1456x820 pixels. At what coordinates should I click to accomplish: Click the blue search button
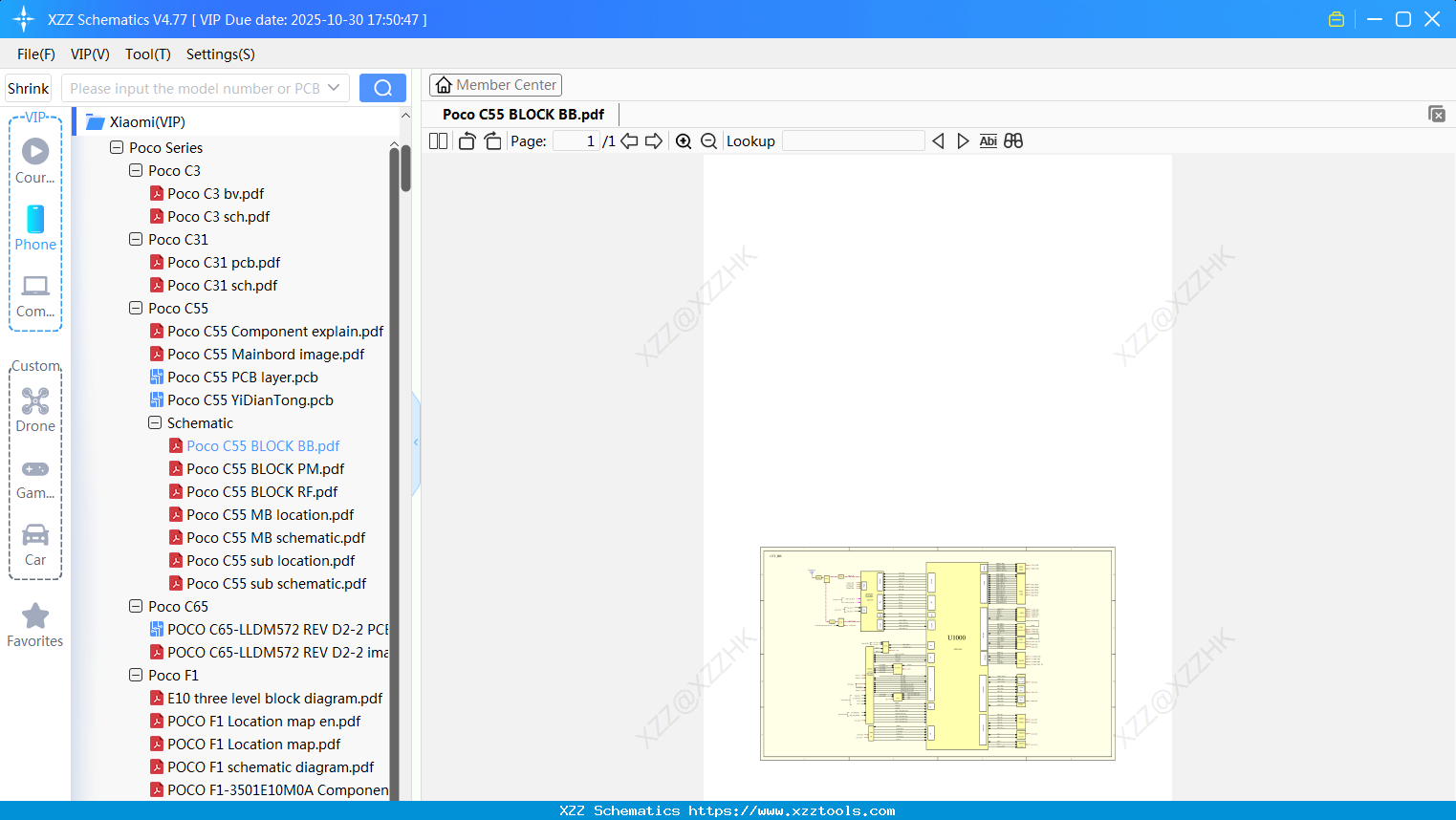click(382, 88)
